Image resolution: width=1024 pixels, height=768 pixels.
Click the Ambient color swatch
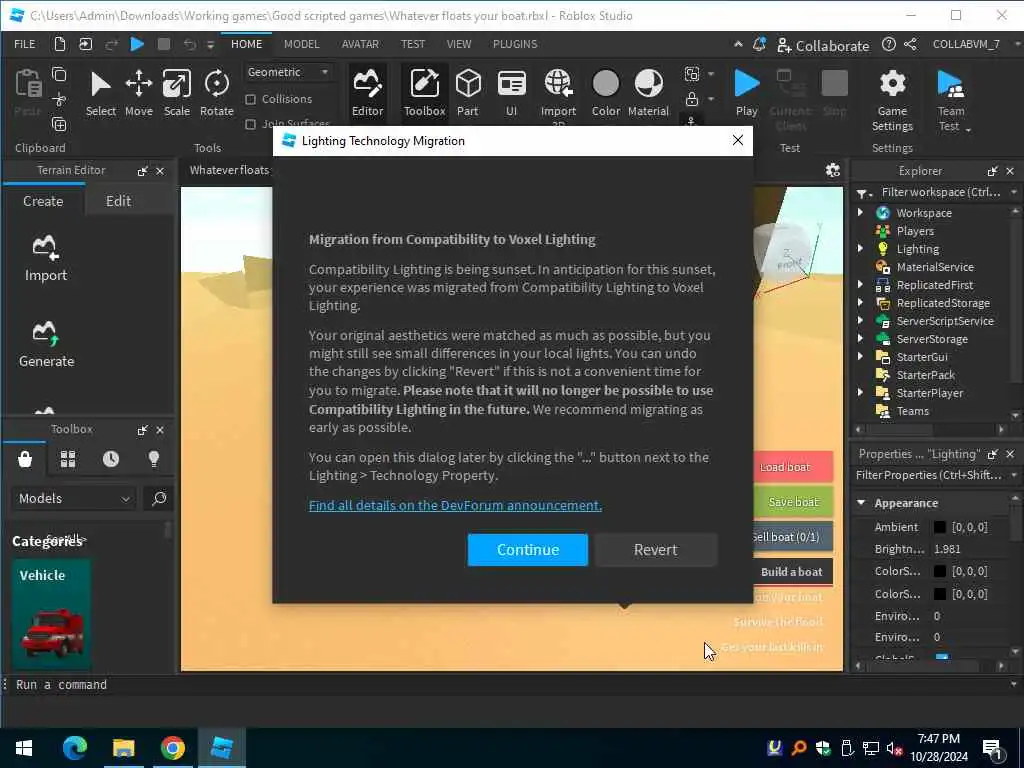click(940, 527)
